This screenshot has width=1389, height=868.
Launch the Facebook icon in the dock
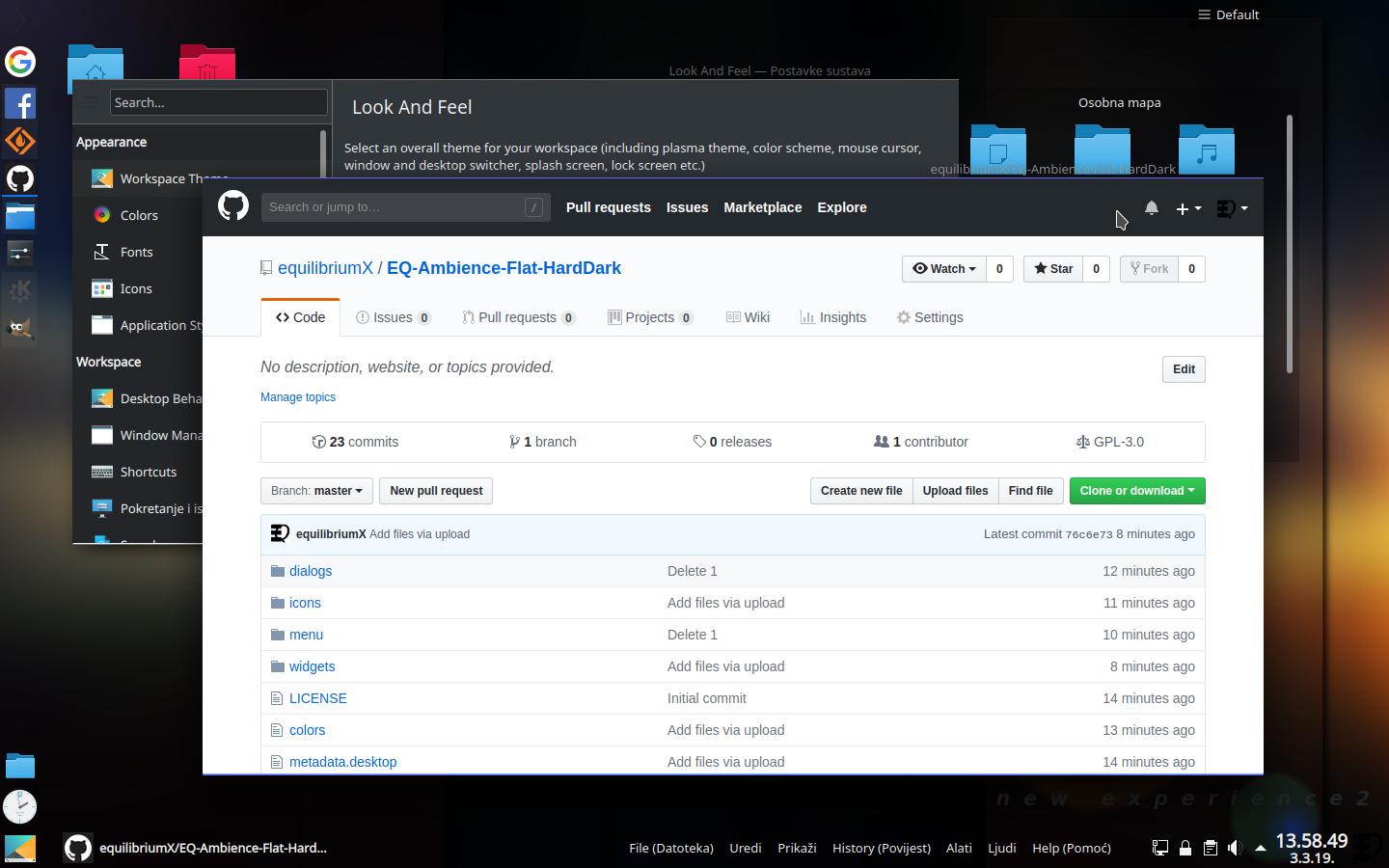[20, 103]
